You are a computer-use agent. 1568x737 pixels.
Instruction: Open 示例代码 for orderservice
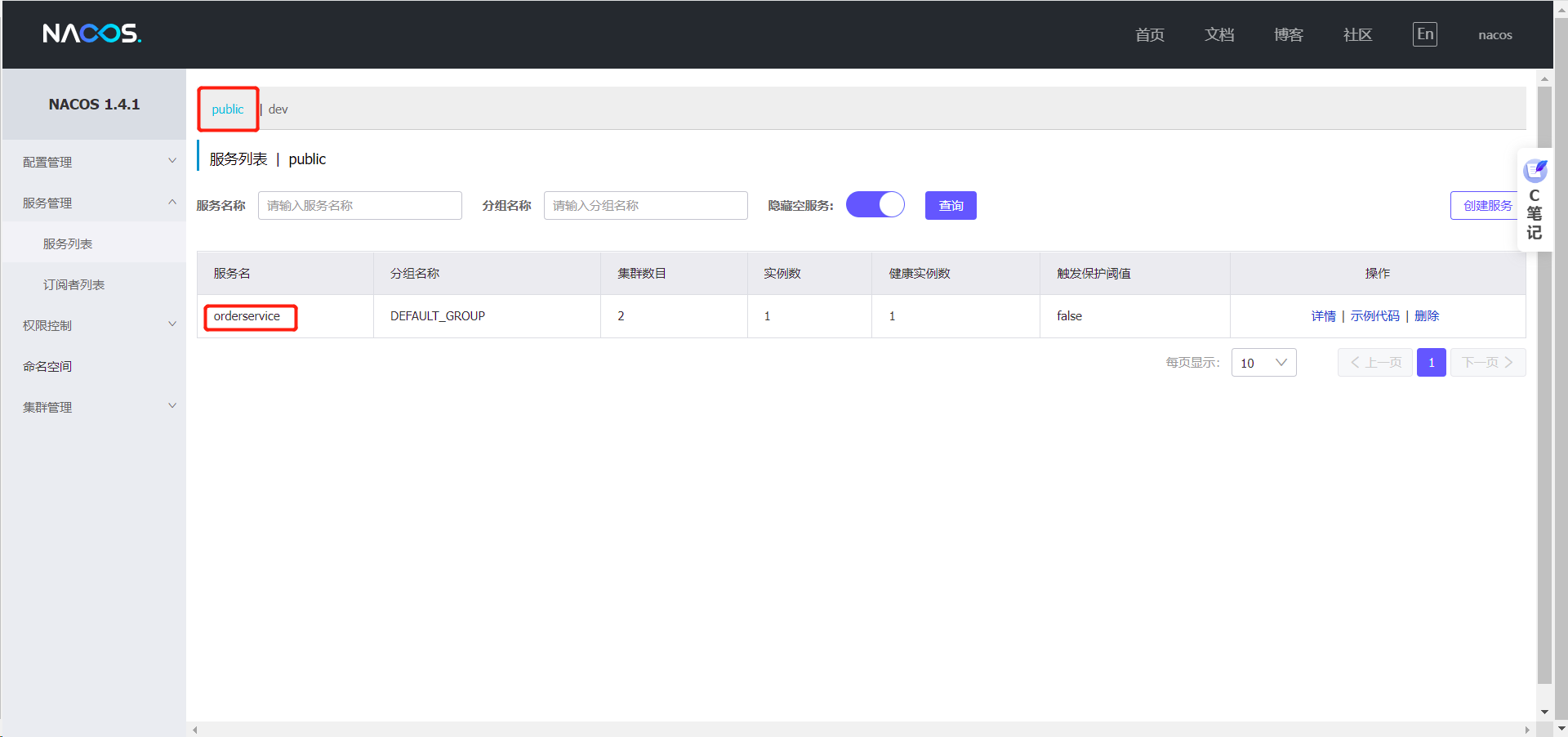click(1375, 316)
